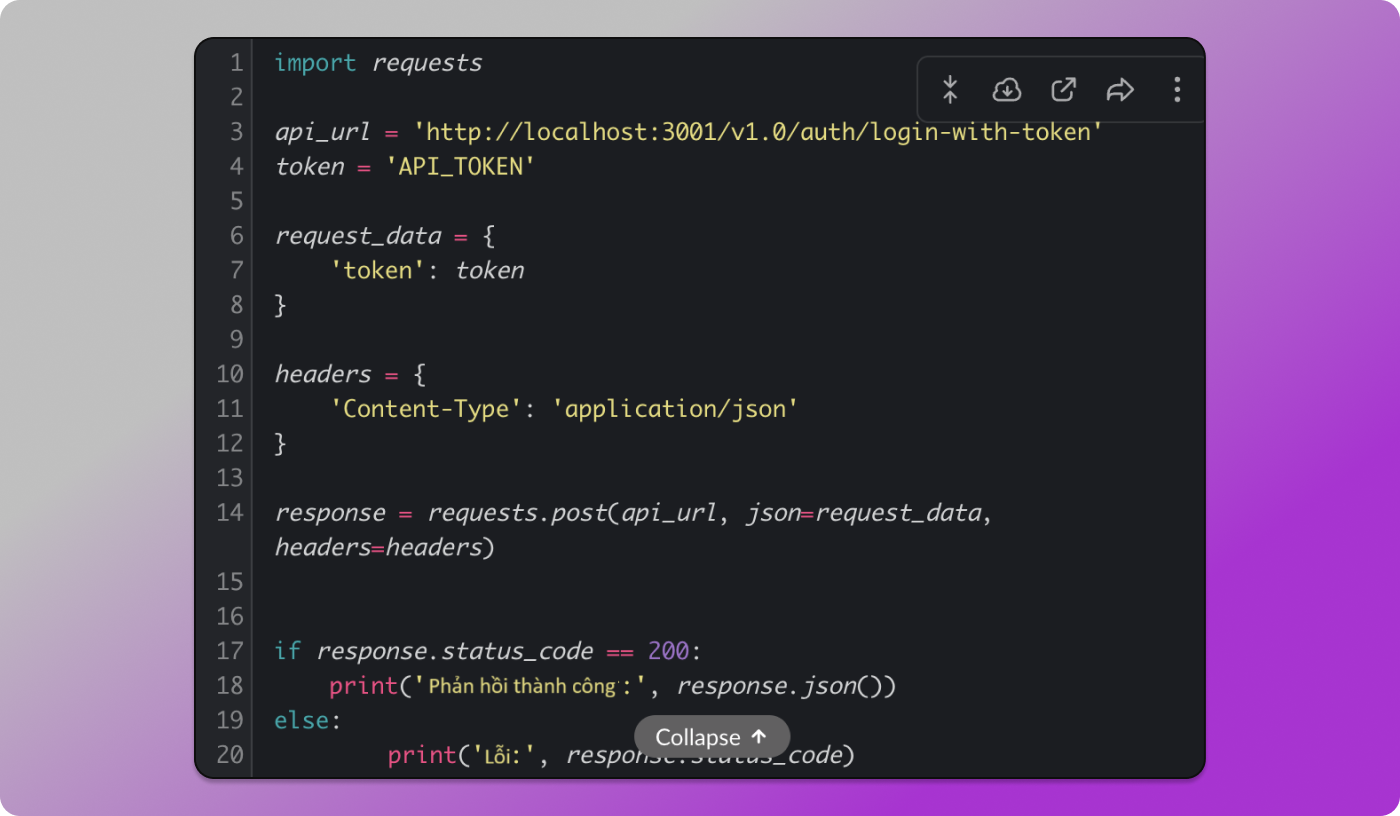
Task: Click the import keyword on the first line
Action: (315, 63)
